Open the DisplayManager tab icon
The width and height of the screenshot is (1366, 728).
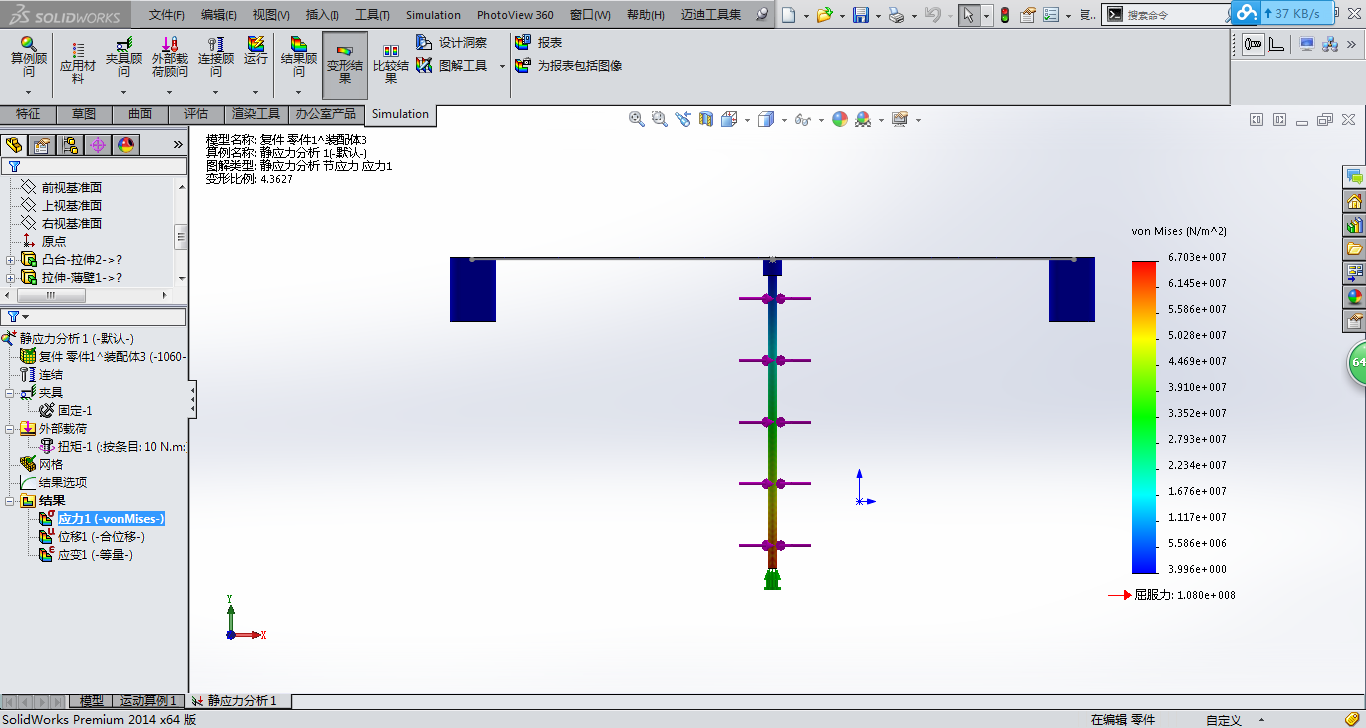click(x=126, y=145)
